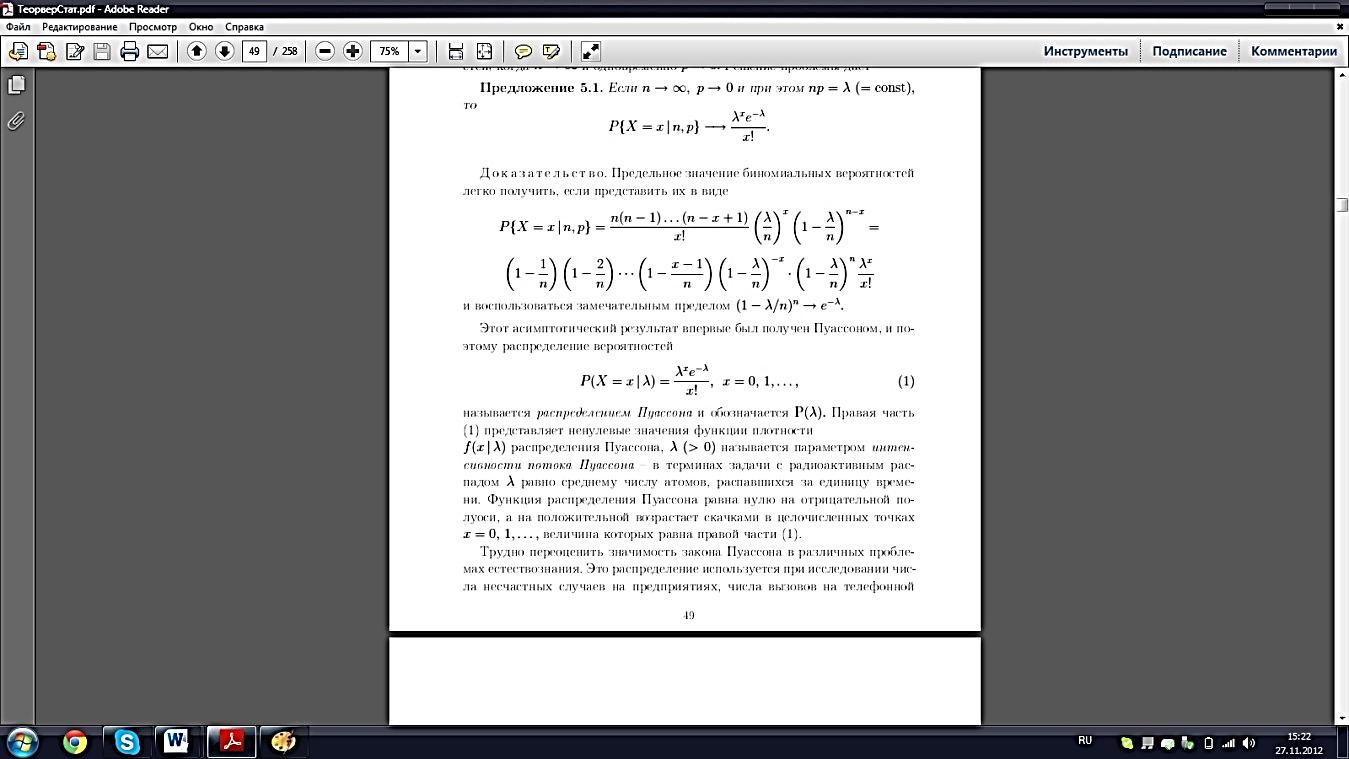Click the battery status tray icon

1208,743
